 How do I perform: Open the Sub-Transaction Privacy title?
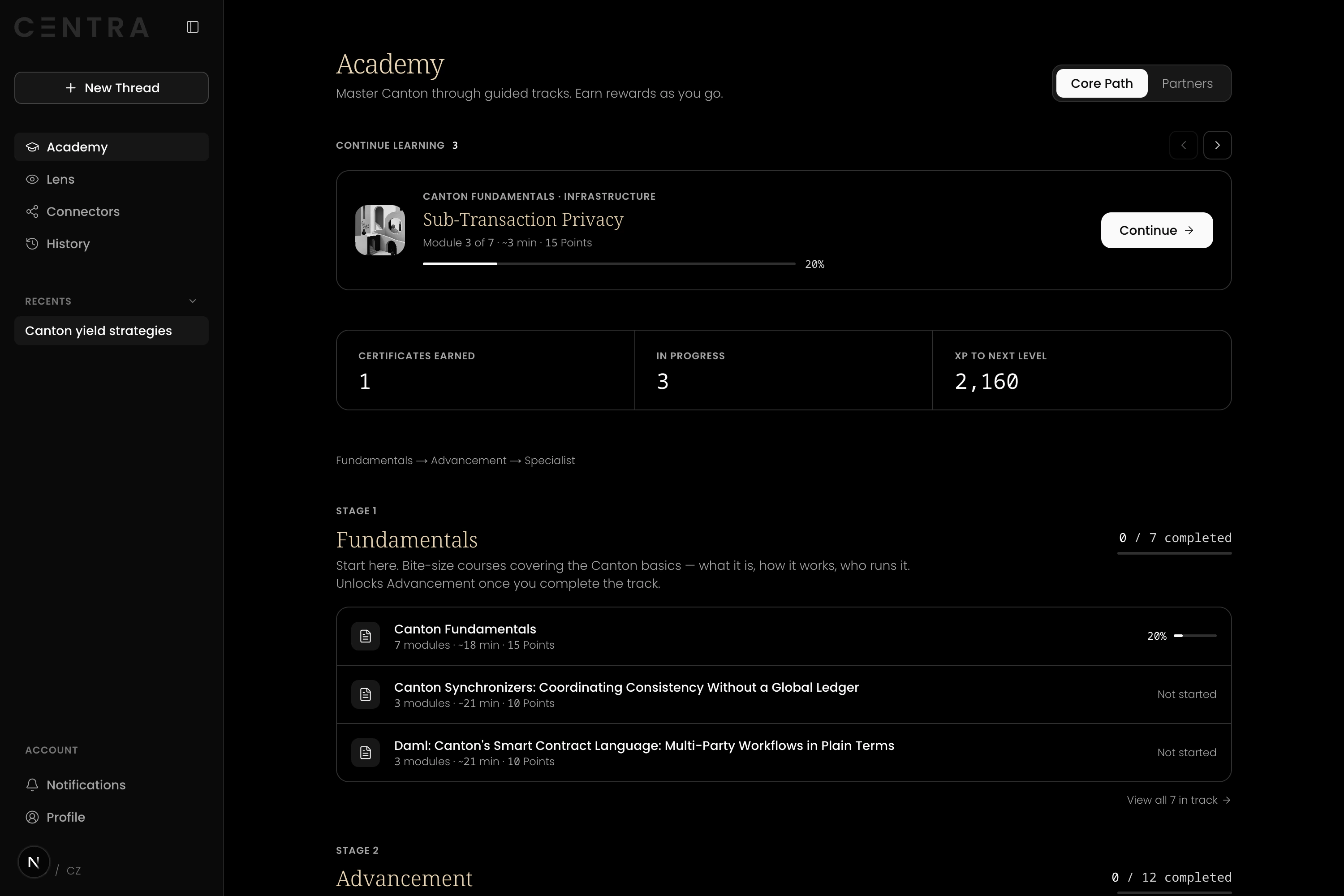523,220
